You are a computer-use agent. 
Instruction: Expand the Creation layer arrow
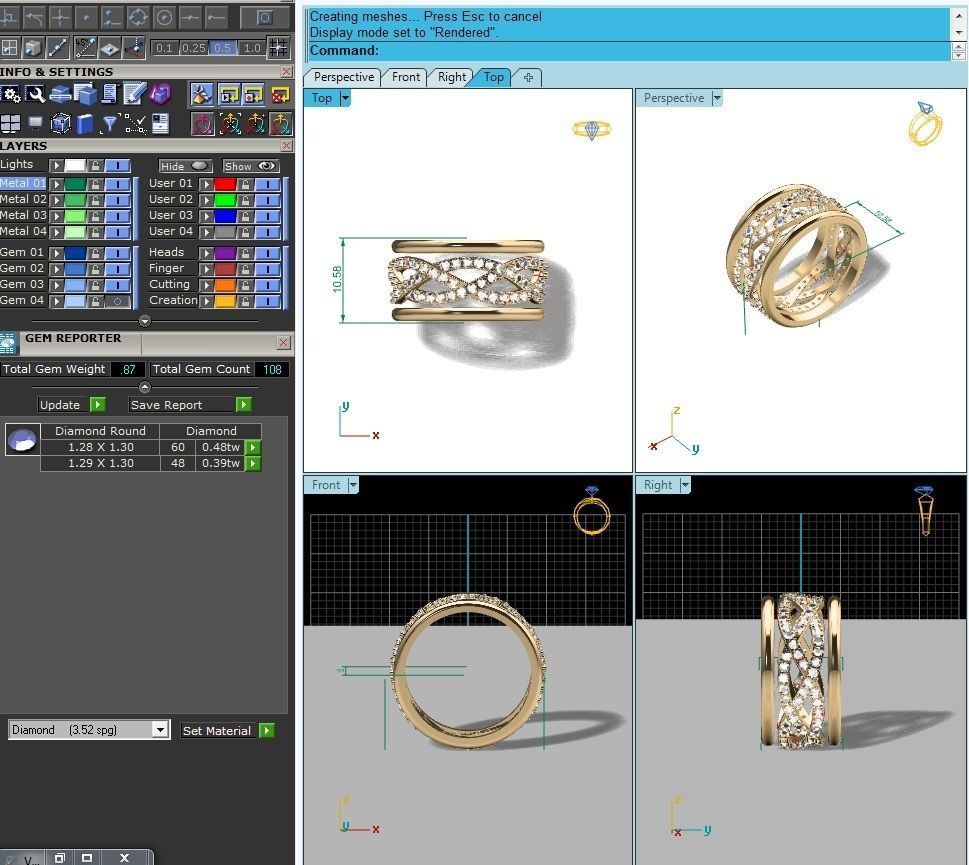[x=206, y=302]
